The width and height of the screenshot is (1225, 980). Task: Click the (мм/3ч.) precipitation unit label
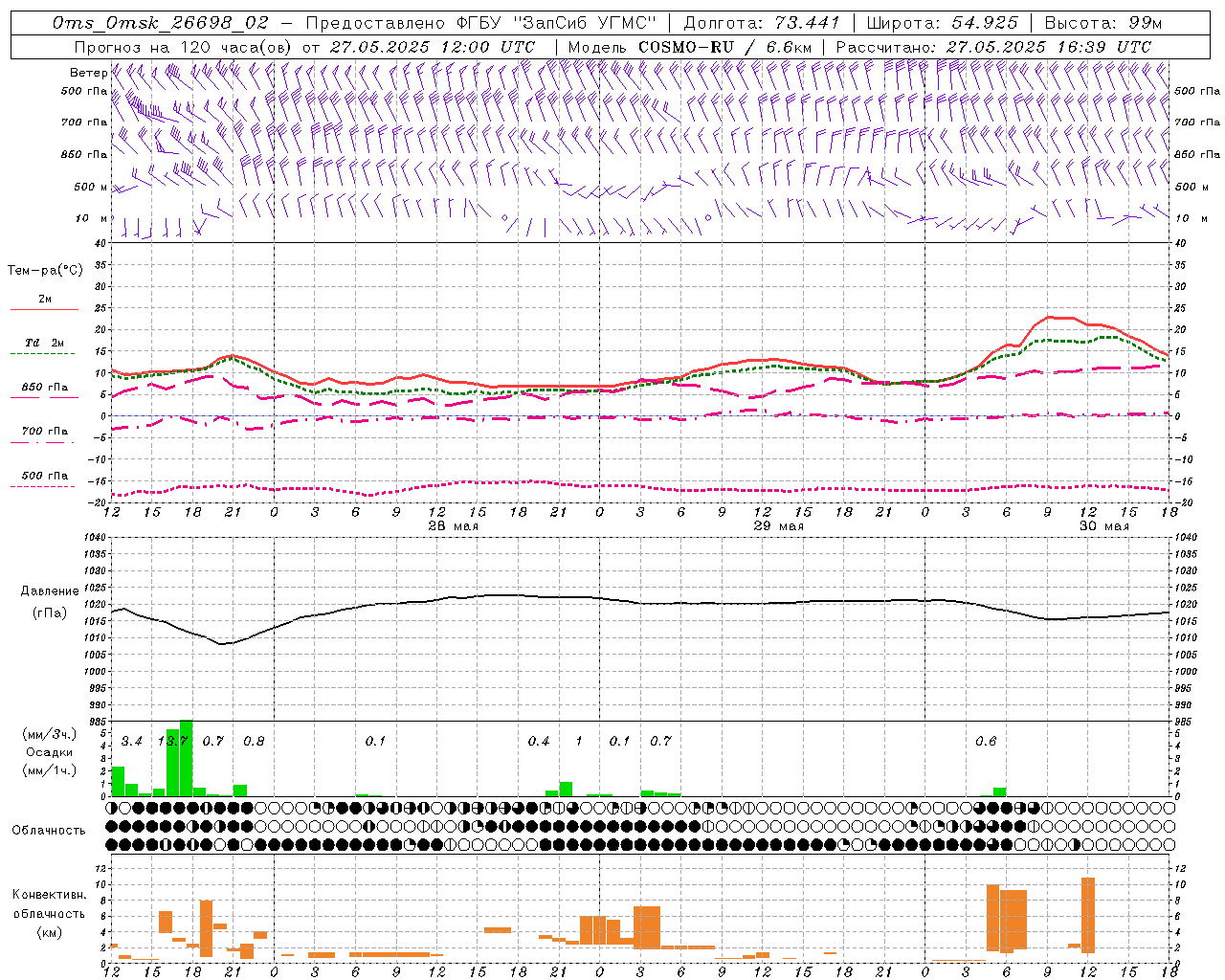49,734
